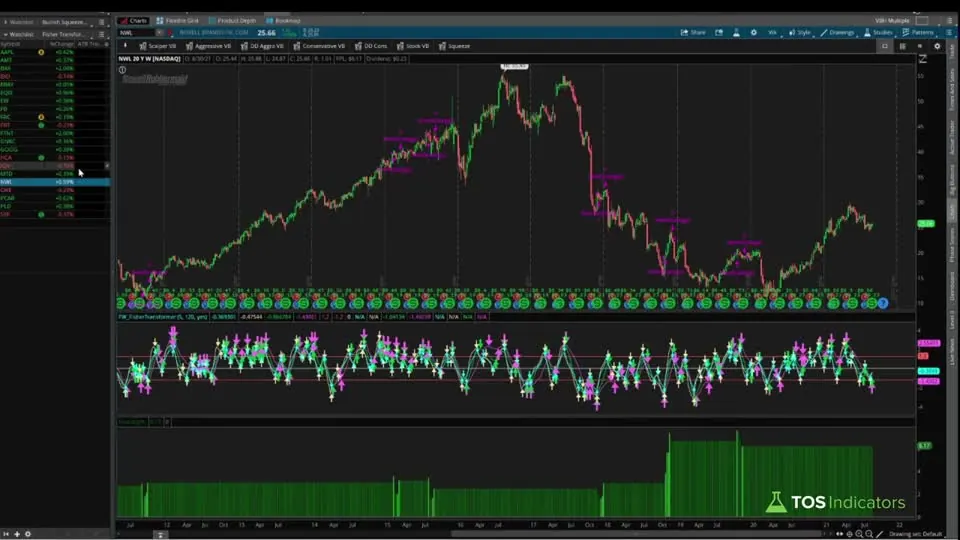Select AMT row in the watchlist
The image size is (960, 540).
coord(55,60)
